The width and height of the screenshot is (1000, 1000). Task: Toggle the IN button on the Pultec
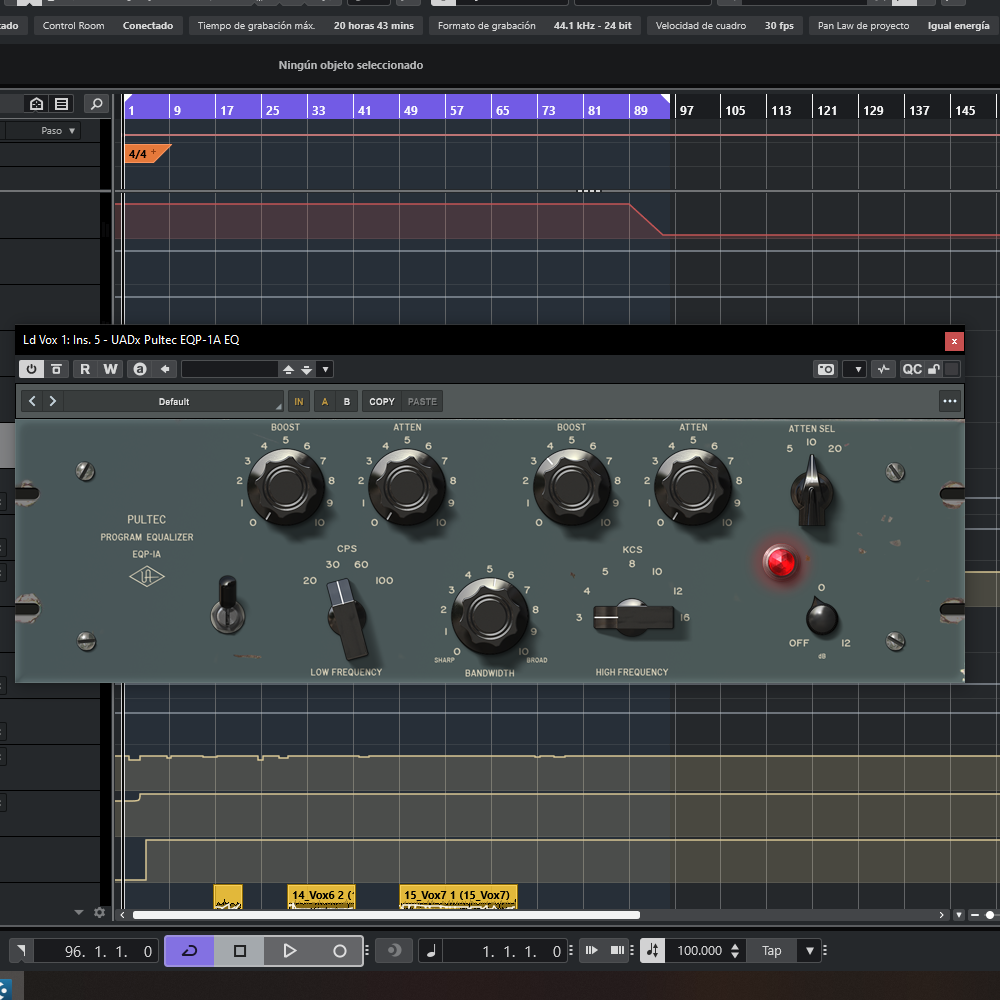pos(298,402)
